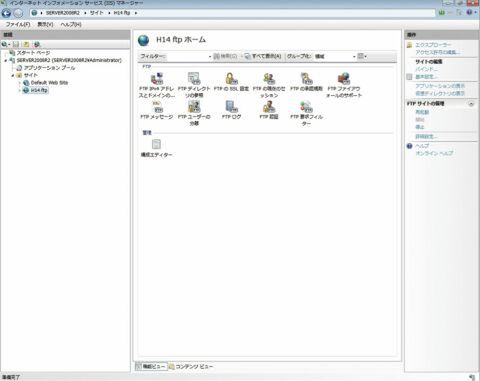Click the delete connection icon in Connections toolbar

coord(37,44)
